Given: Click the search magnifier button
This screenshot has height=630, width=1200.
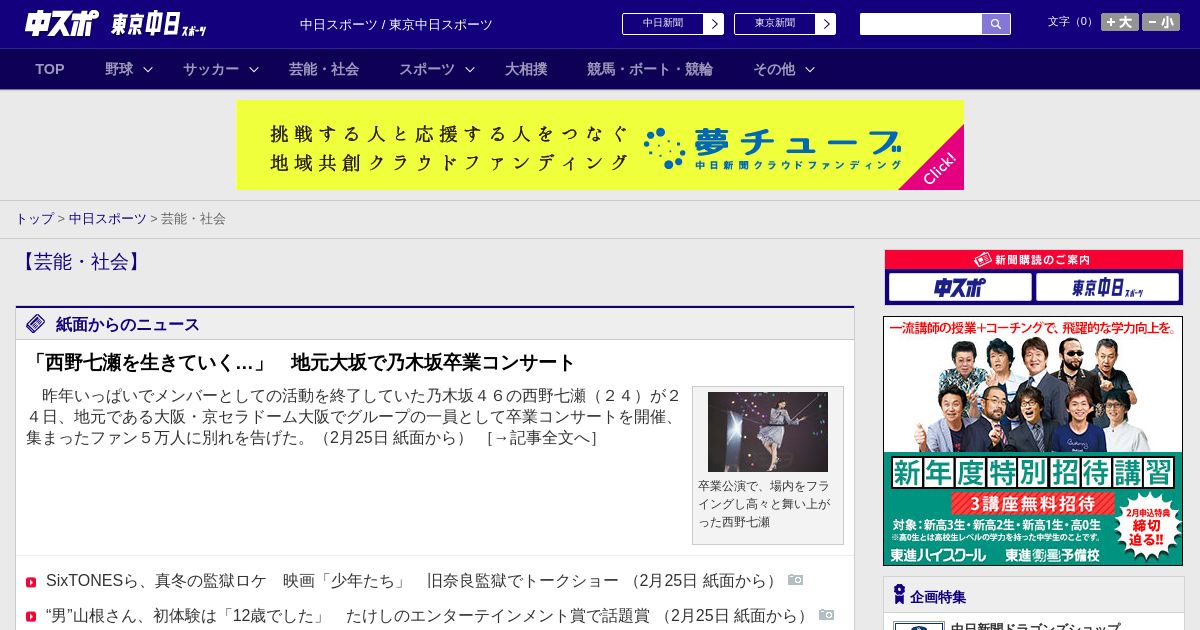Looking at the screenshot, I should 996,24.
